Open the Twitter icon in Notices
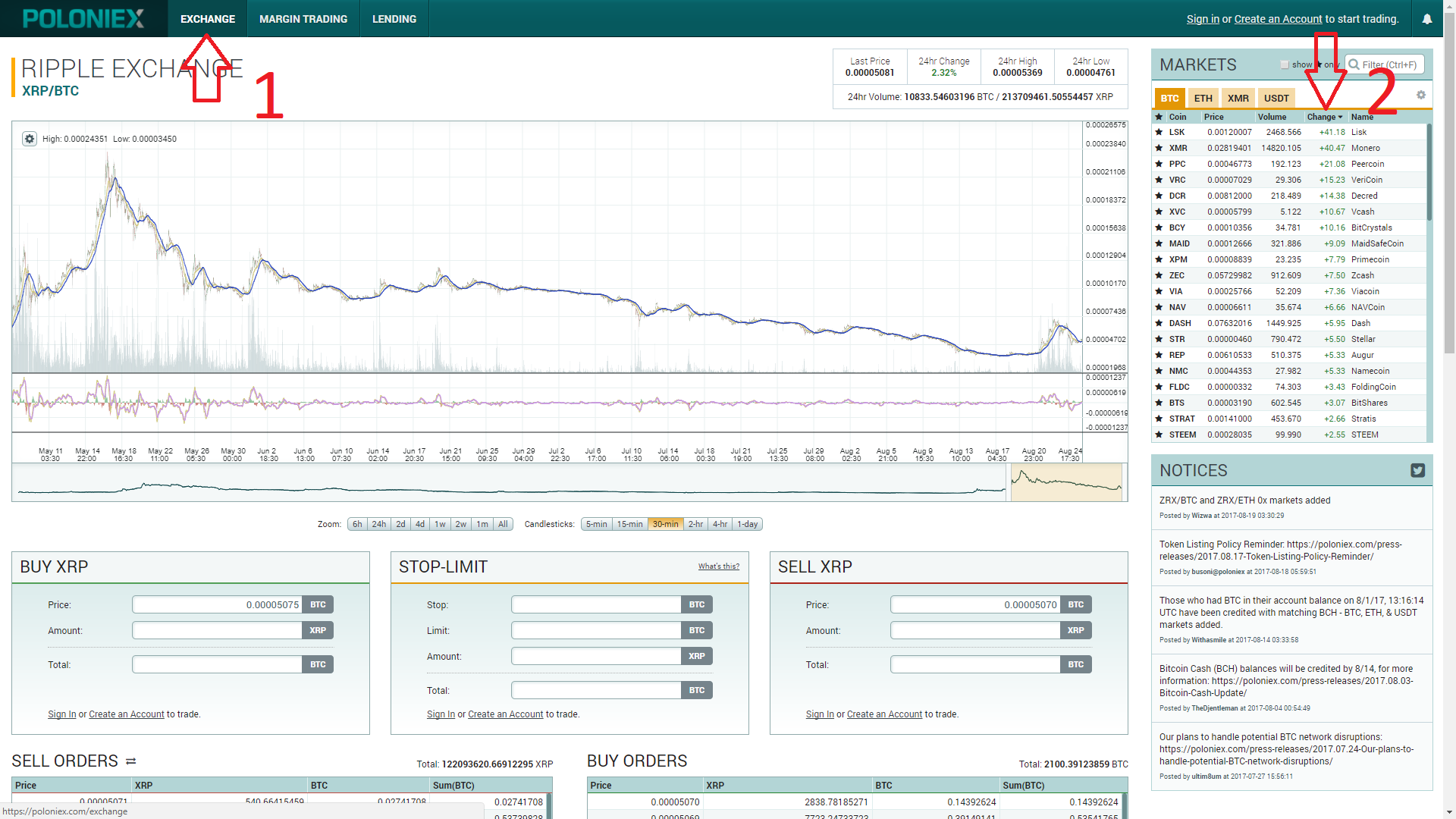This screenshot has width=1456, height=819. [1417, 470]
